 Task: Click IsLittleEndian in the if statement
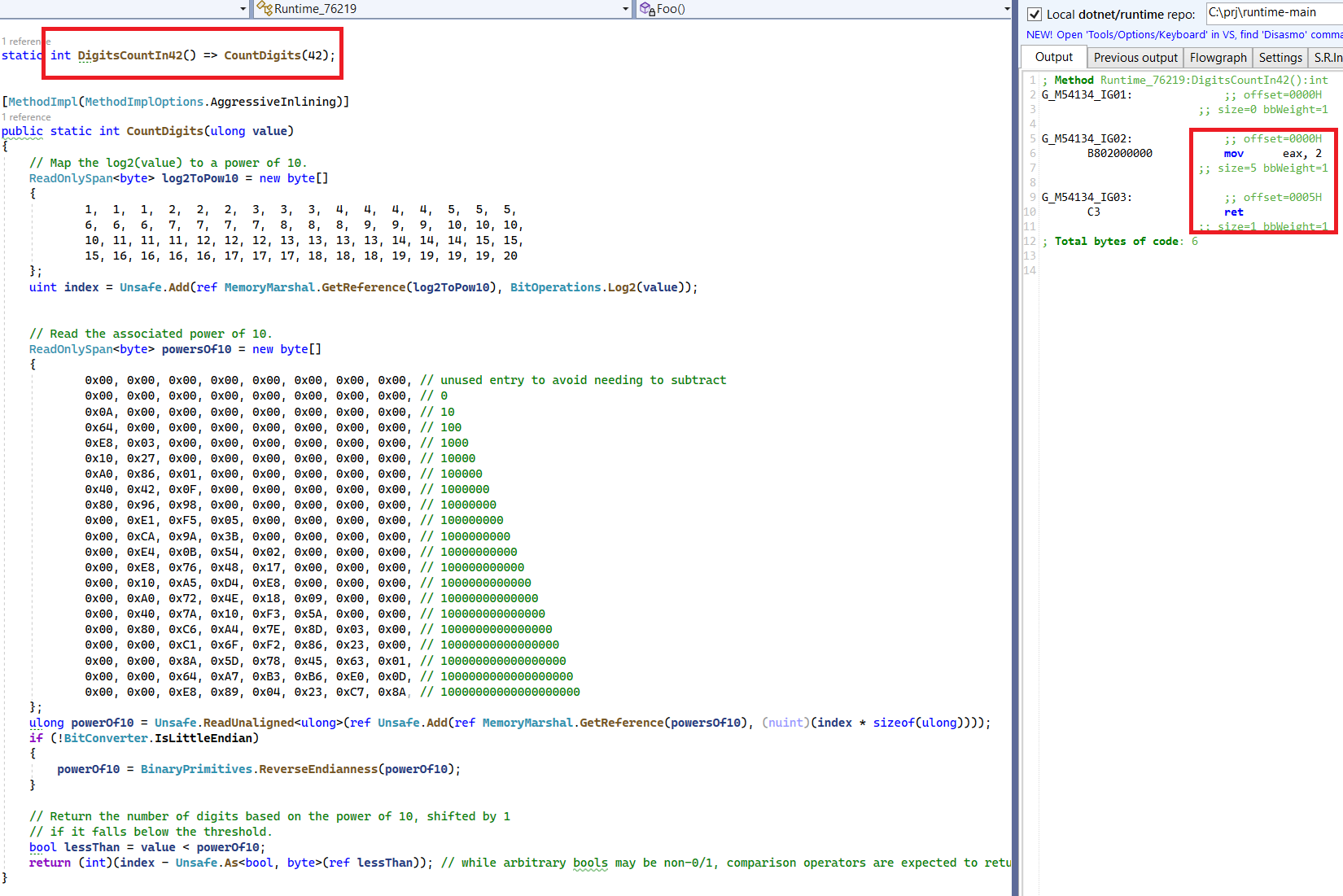(203, 738)
